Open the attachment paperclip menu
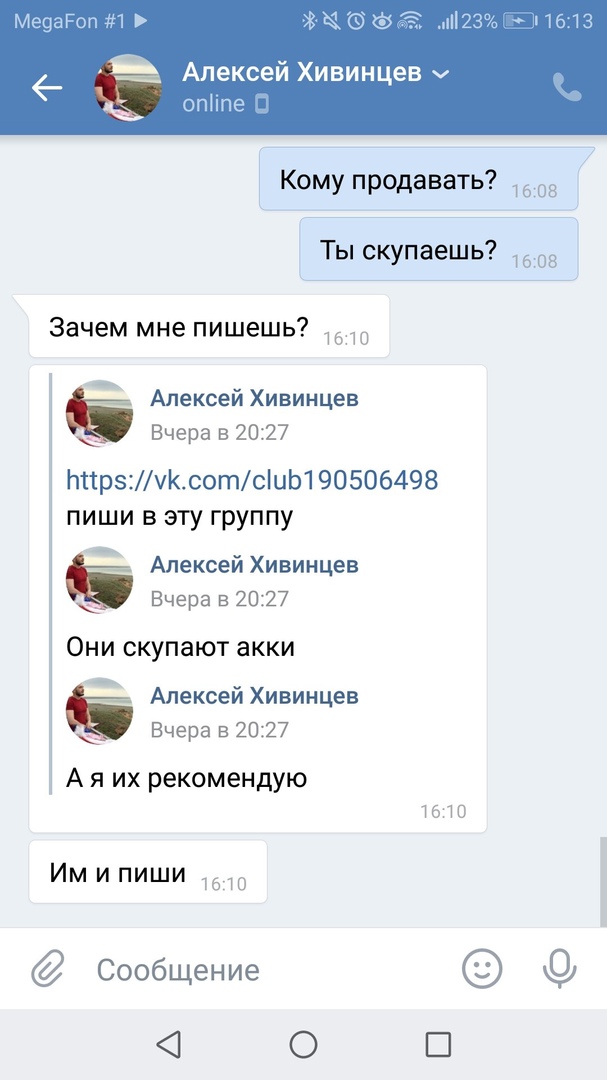607x1080 pixels. click(48, 969)
